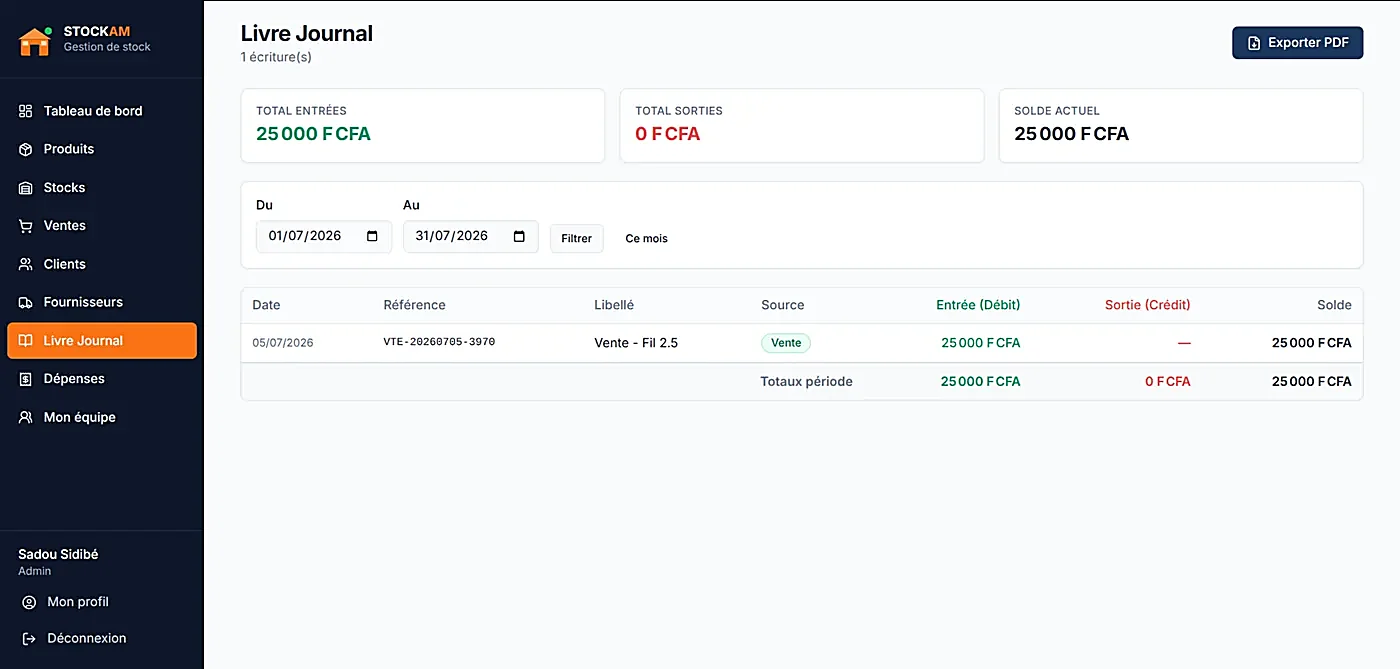Open the Fournisseurs section

click(102, 302)
